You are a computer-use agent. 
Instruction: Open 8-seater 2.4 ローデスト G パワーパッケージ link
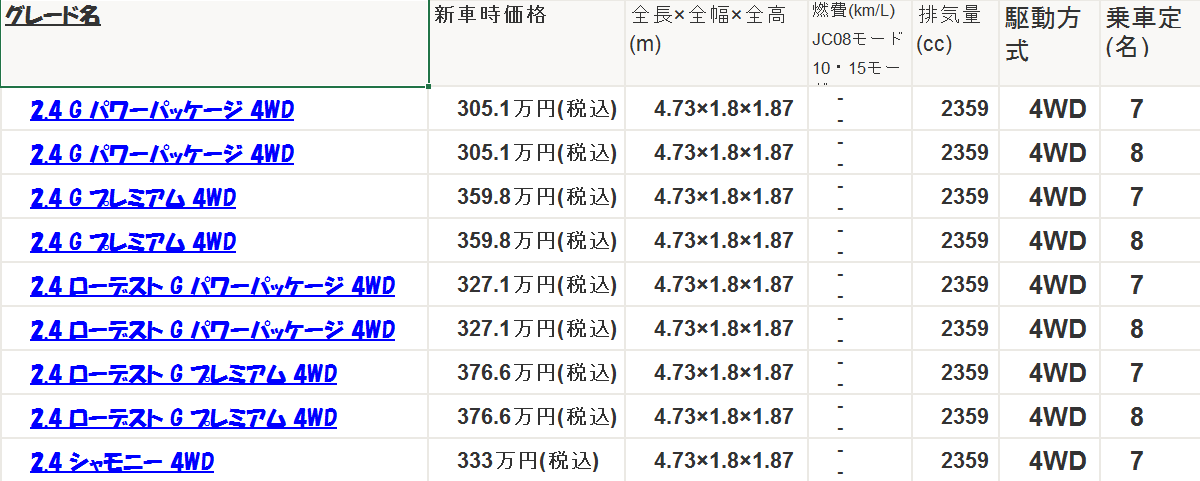pyautogui.click(x=212, y=330)
